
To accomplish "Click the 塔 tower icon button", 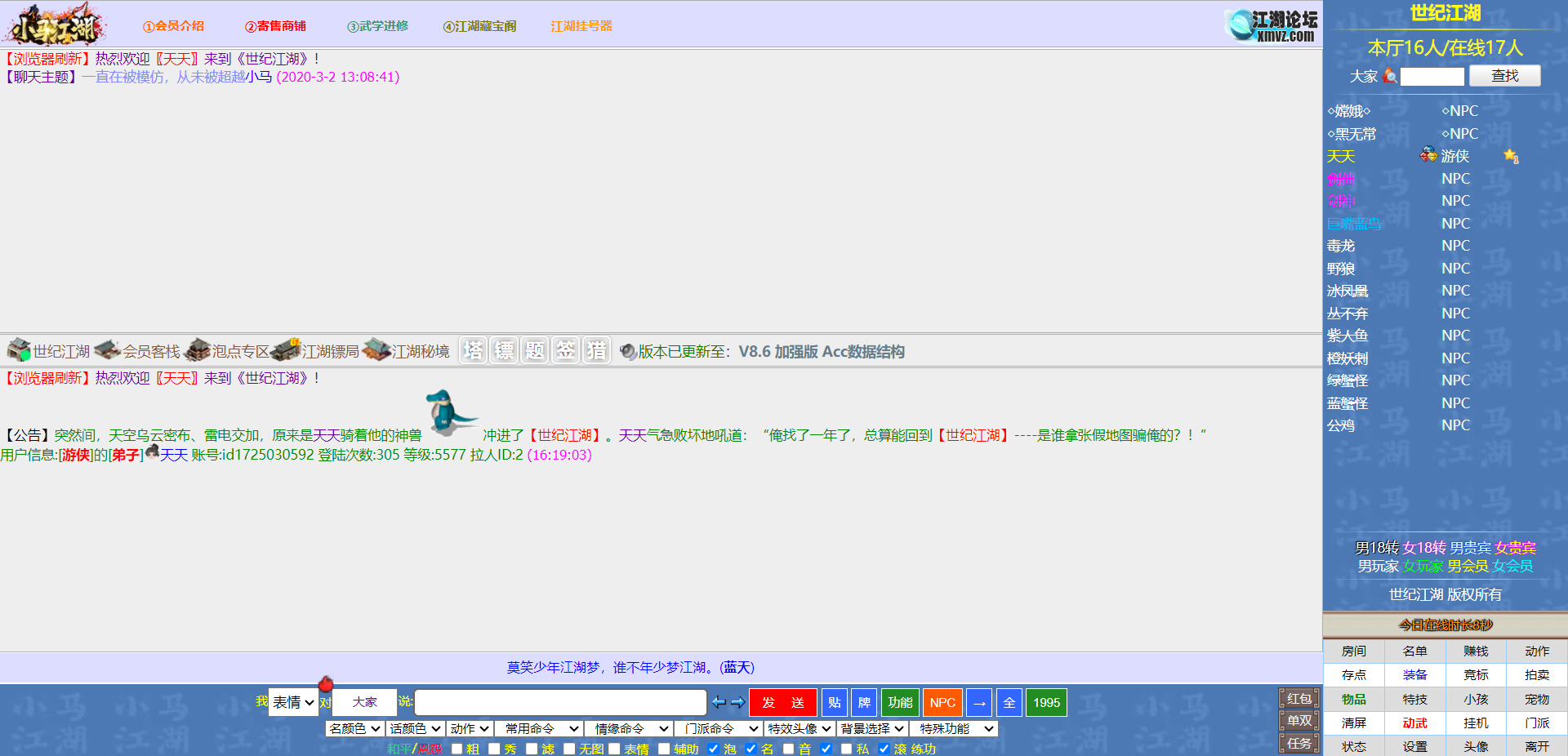I will coord(473,350).
